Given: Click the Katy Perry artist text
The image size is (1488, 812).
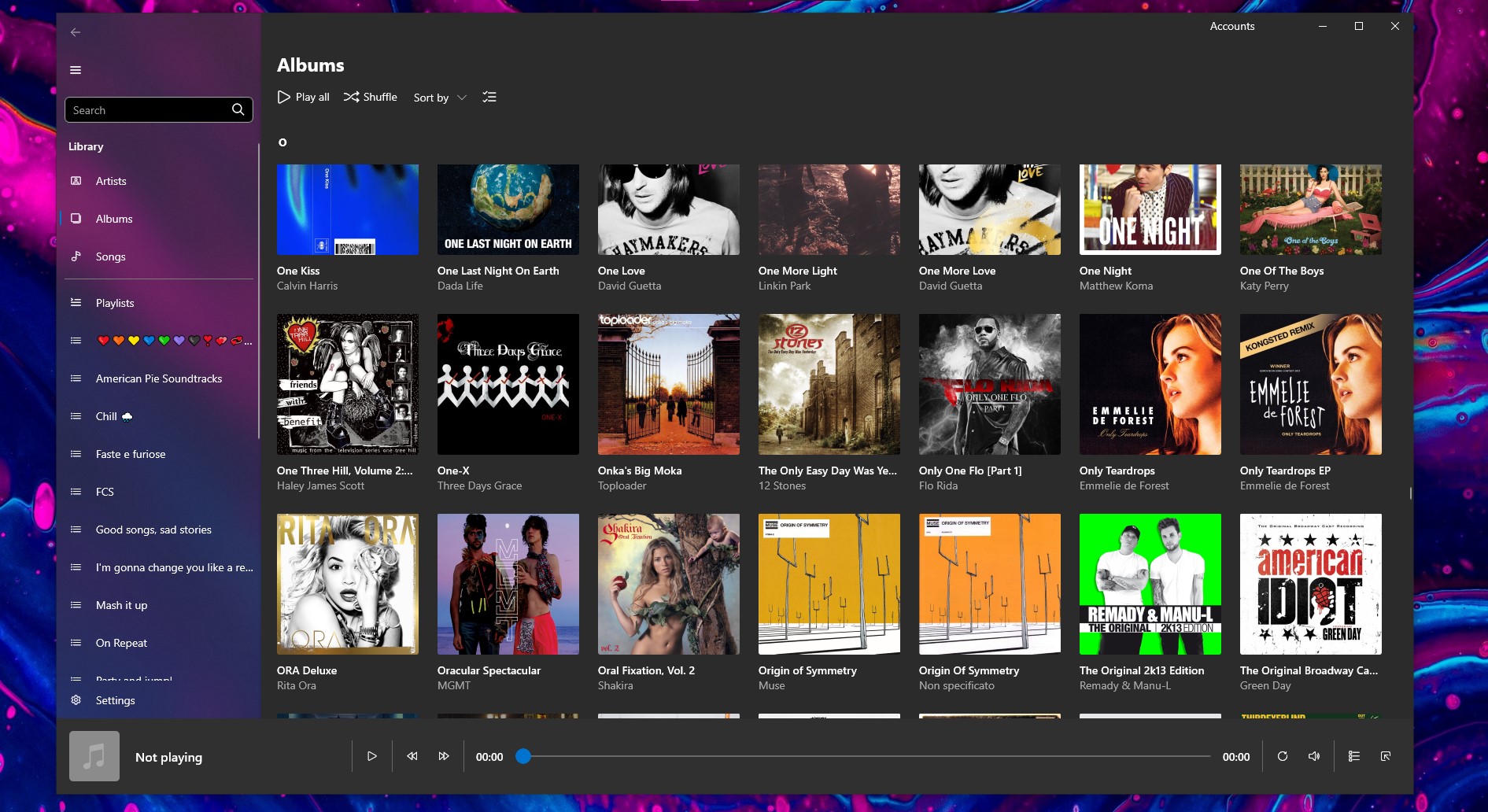Looking at the screenshot, I should [x=1265, y=286].
